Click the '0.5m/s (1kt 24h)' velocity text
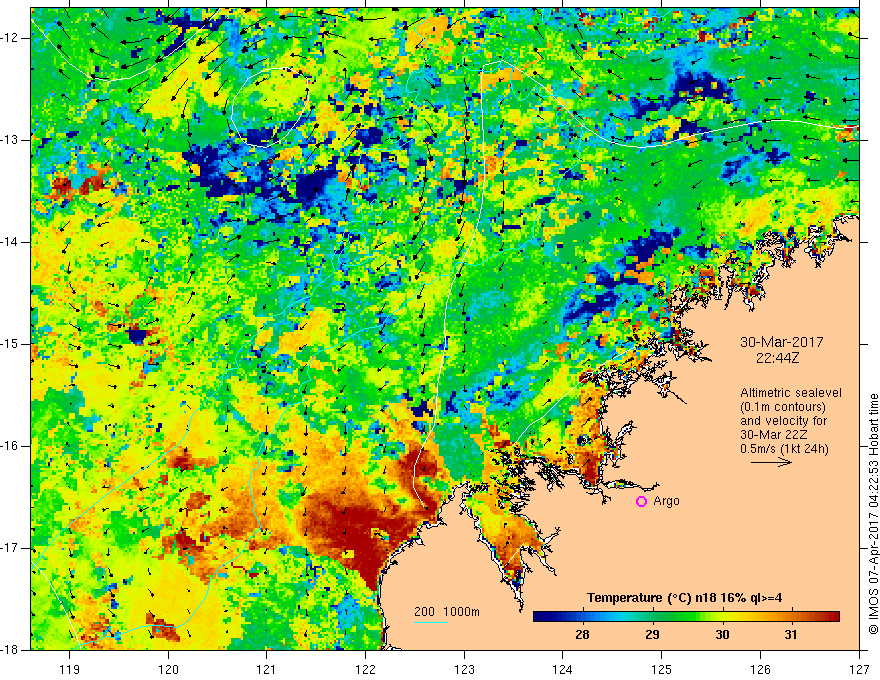Viewport: 880px width, 680px height. [x=784, y=449]
